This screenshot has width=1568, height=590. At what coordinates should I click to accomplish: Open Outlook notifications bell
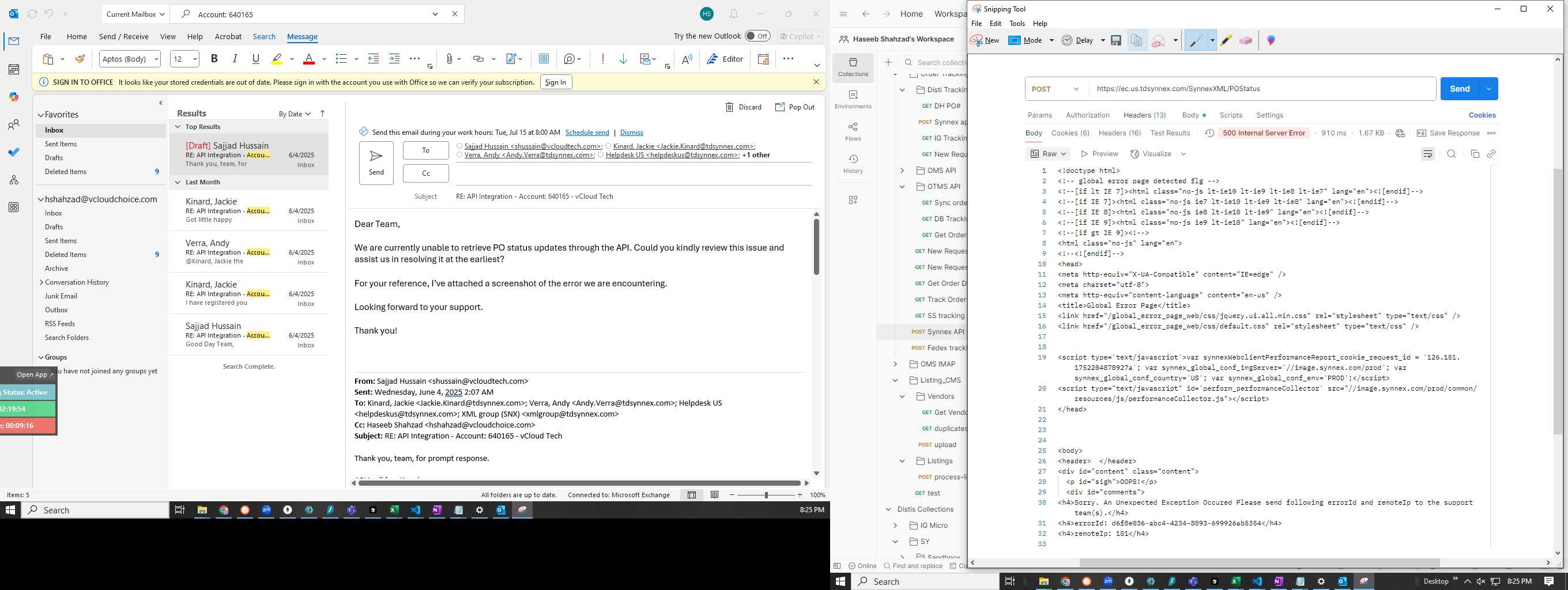734,14
